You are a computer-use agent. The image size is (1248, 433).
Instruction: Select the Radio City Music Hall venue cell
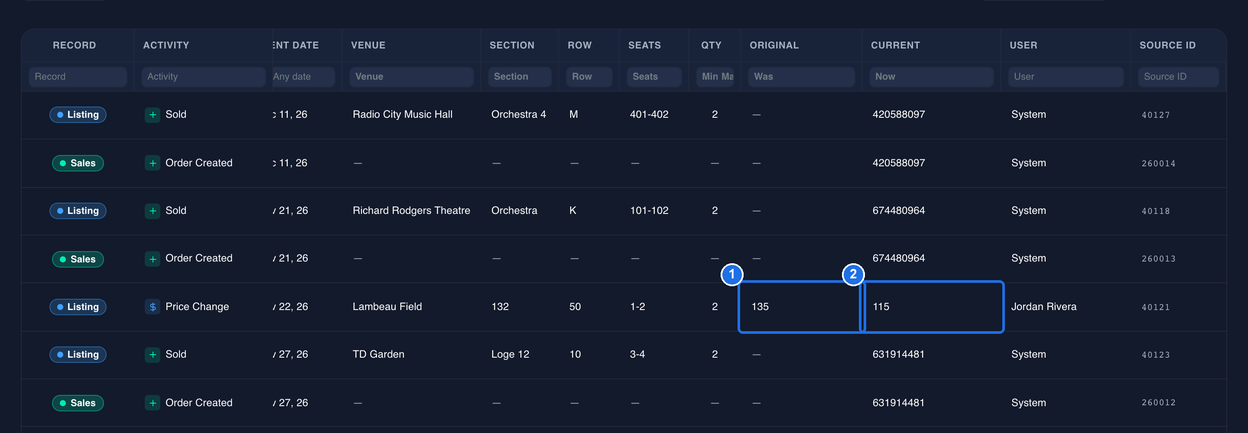point(403,115)
